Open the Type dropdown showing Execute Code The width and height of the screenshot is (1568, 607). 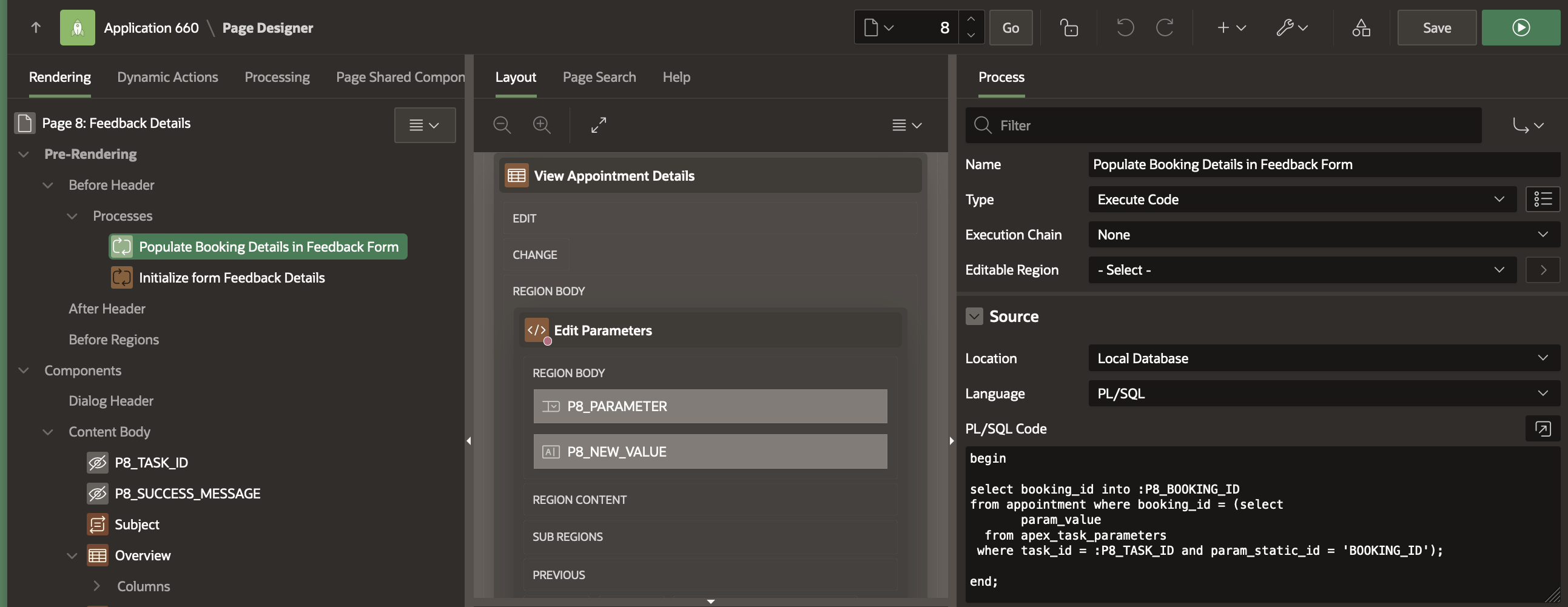[1301, 200]
